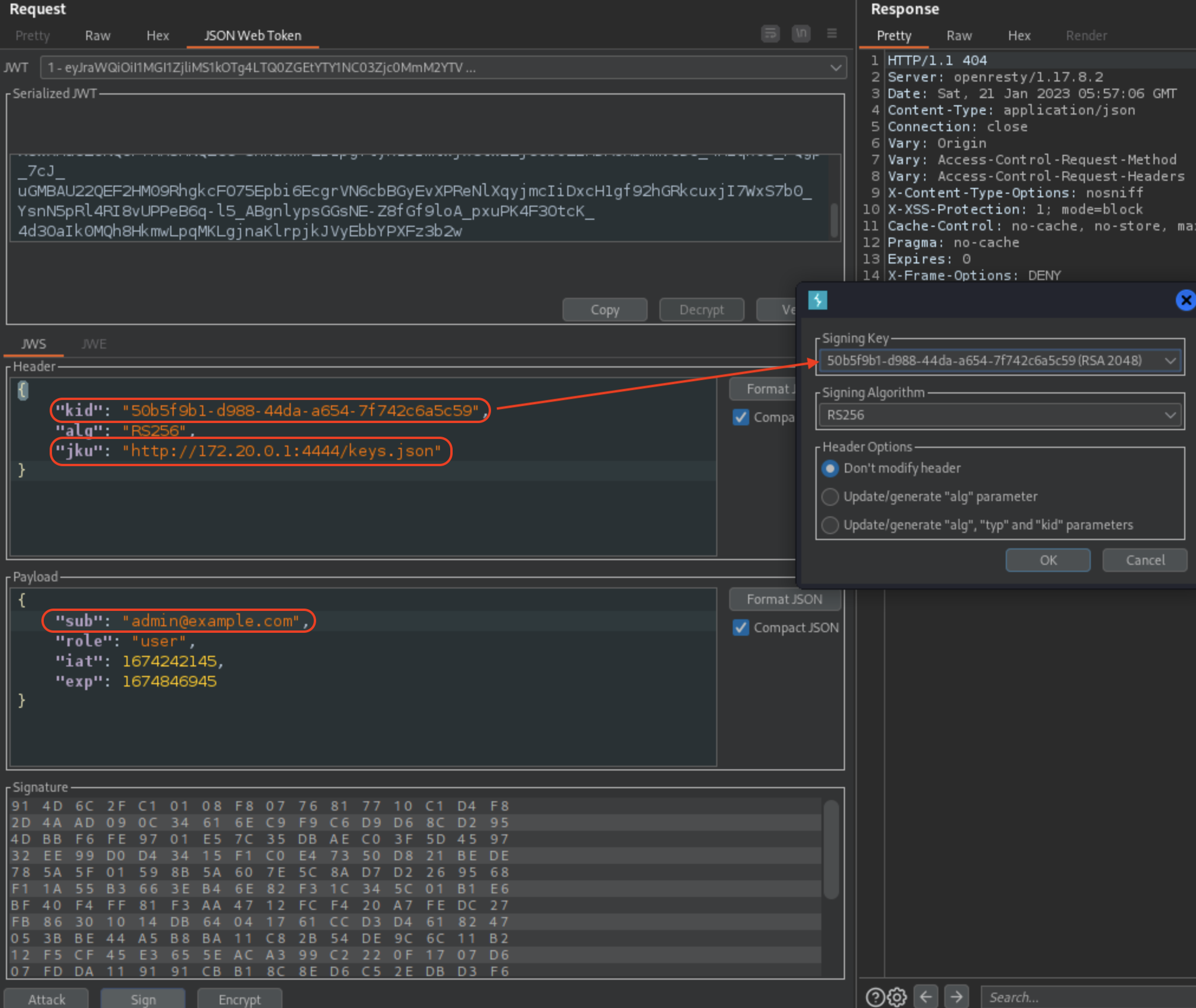Go to next search match arrow

tap(957, 997)
